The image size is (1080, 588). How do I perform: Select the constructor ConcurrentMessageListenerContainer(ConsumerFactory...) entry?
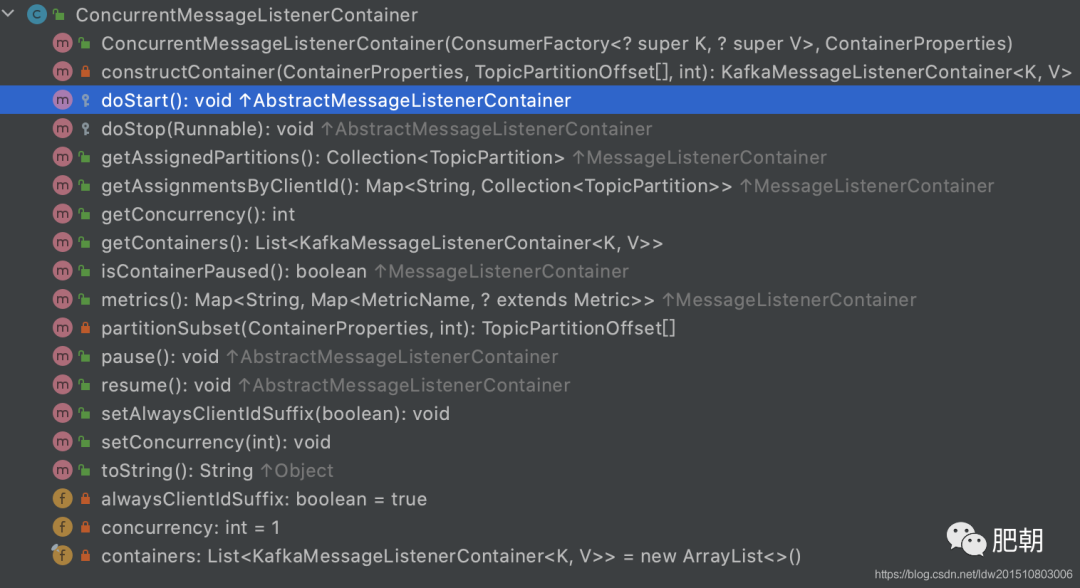(556, 44)
